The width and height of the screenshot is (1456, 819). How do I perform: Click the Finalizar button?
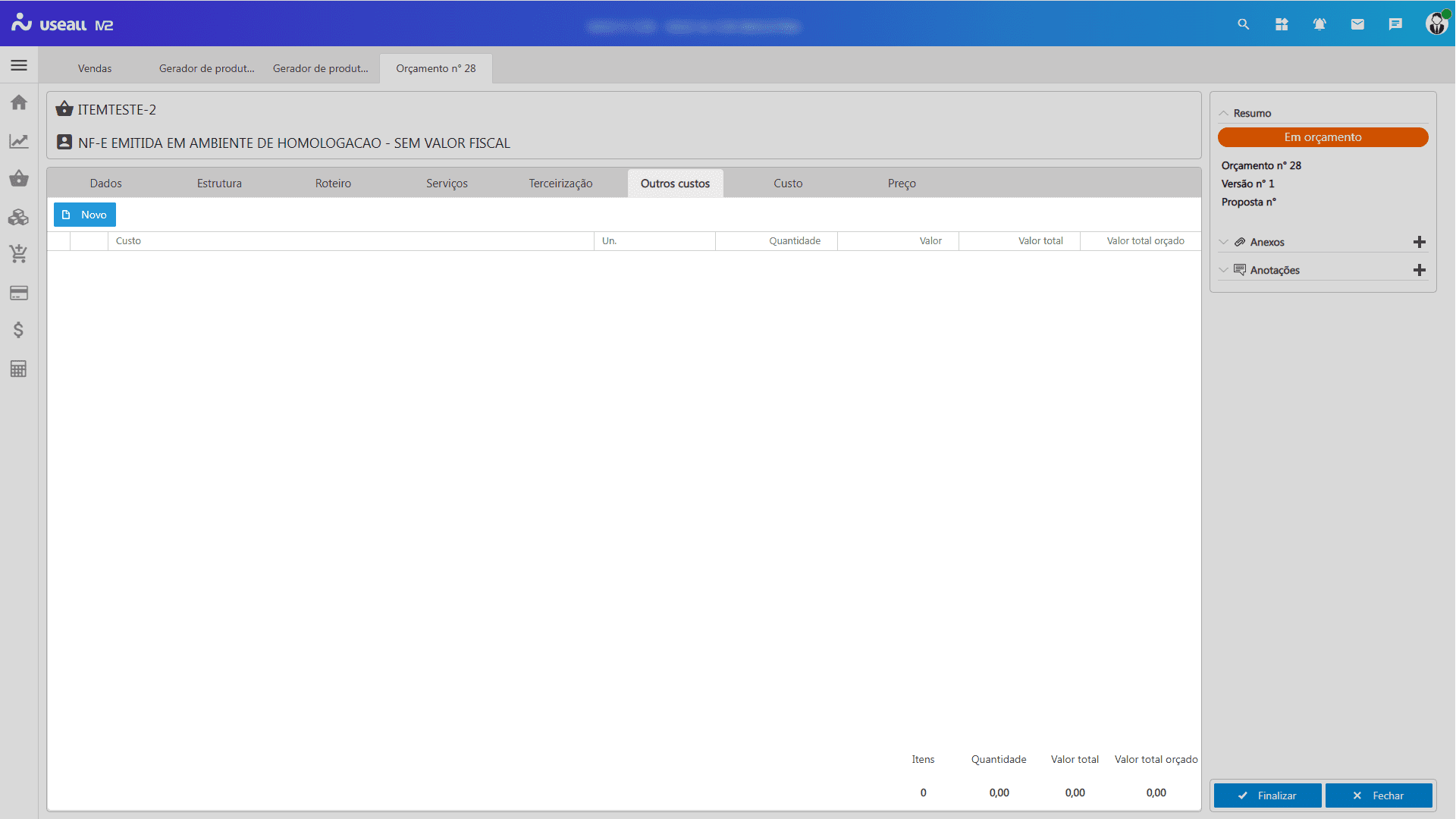pyautogui.click(x=1267, y=795)
